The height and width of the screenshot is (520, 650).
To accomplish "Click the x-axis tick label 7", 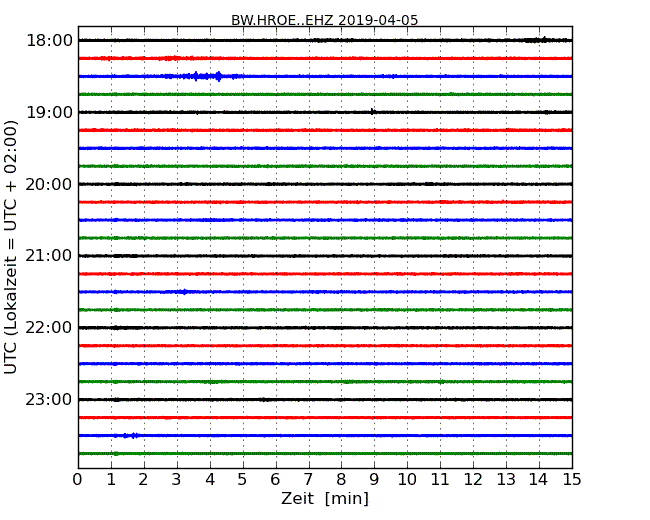I will click(x=308, y=480).
